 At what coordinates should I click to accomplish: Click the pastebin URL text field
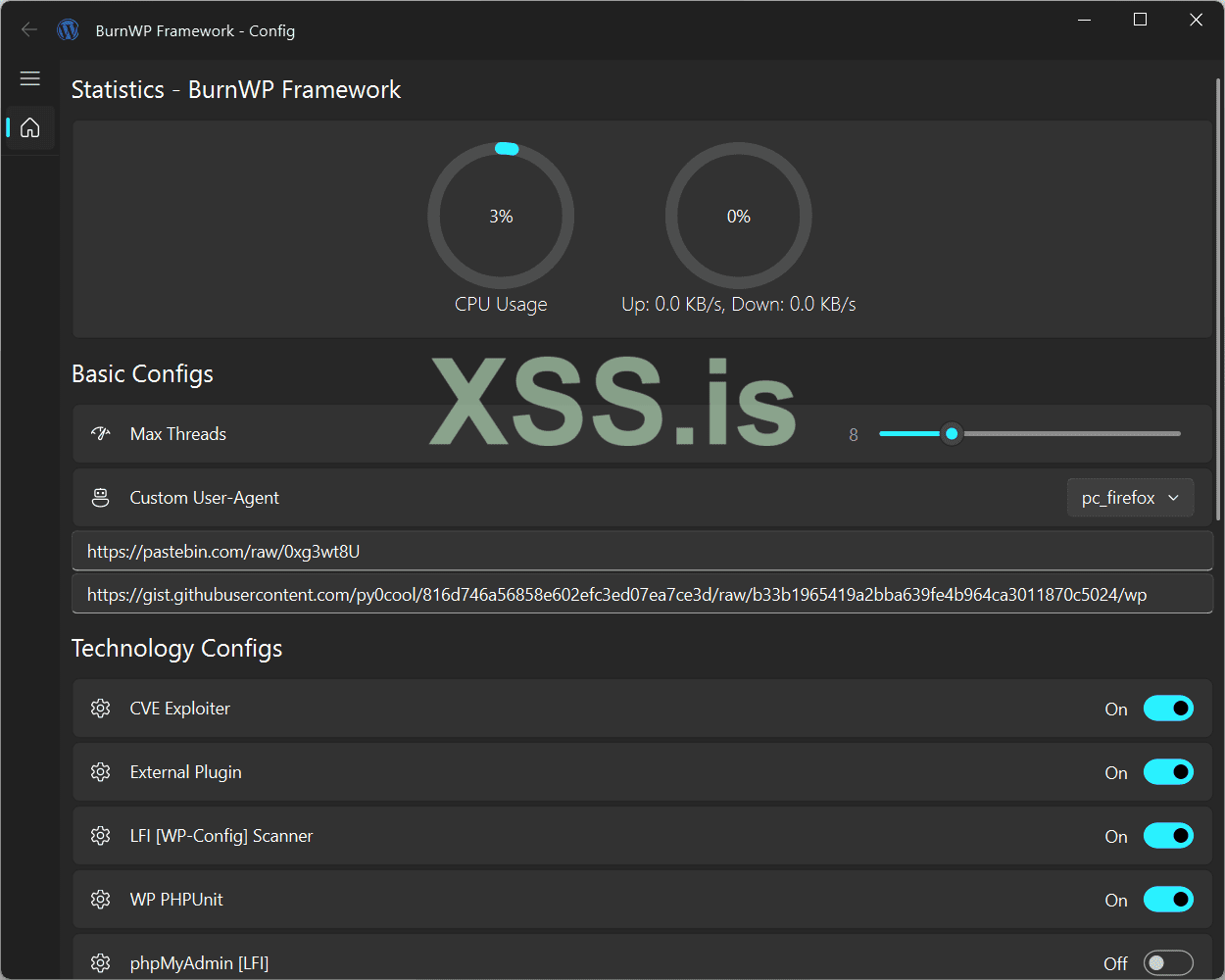[642, 552]
